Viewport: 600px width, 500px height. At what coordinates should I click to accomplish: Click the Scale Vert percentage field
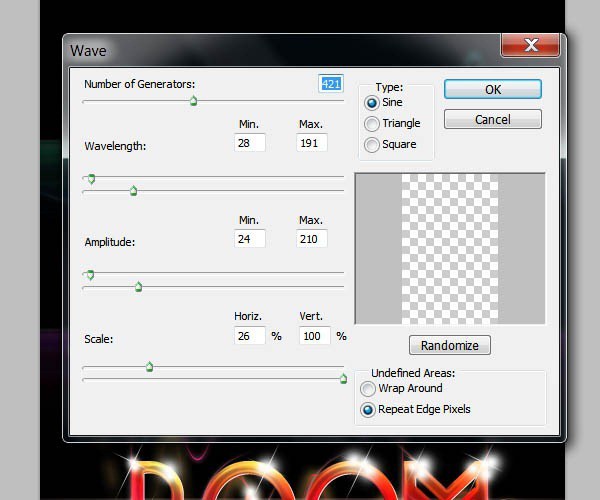[313, 336]
